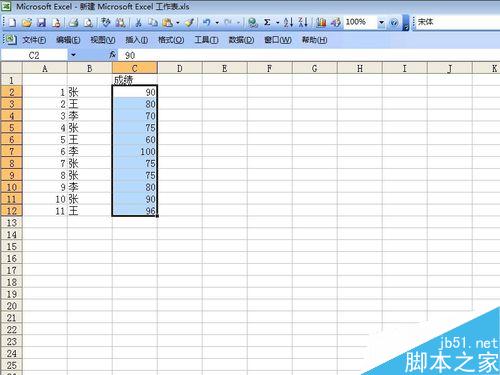Open the Research tool icon
The height and width of the screenshot is (375, 500).
[120, 23]
